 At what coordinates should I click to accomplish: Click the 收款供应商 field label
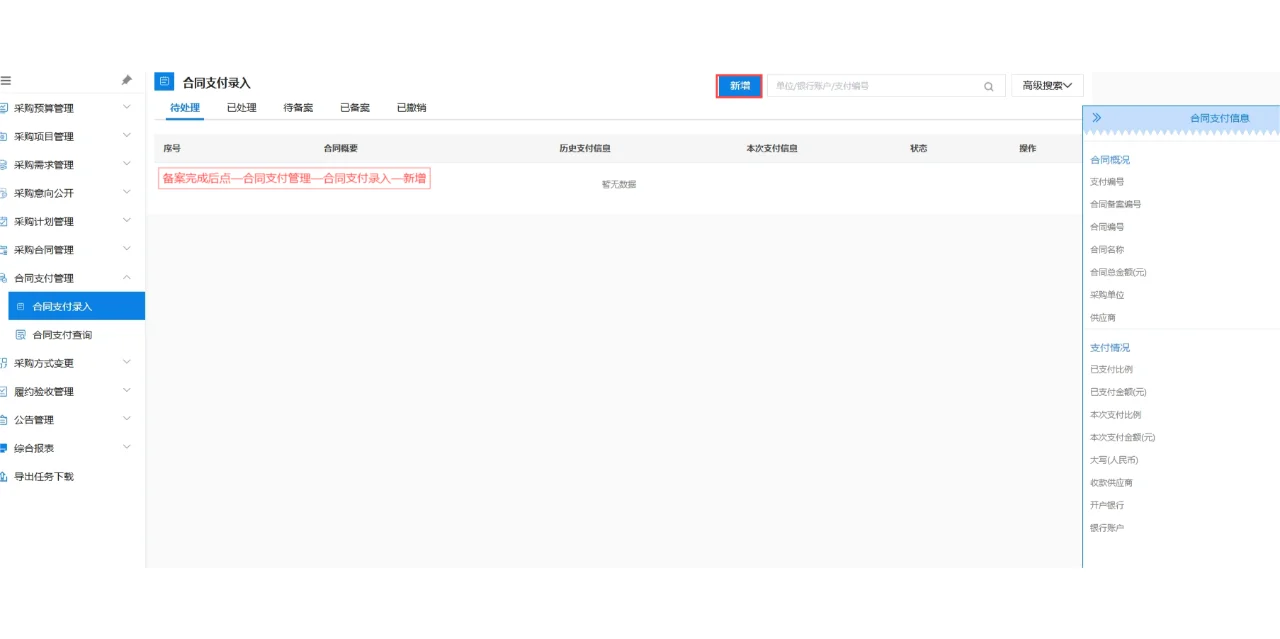click(x=1112, y=482)
